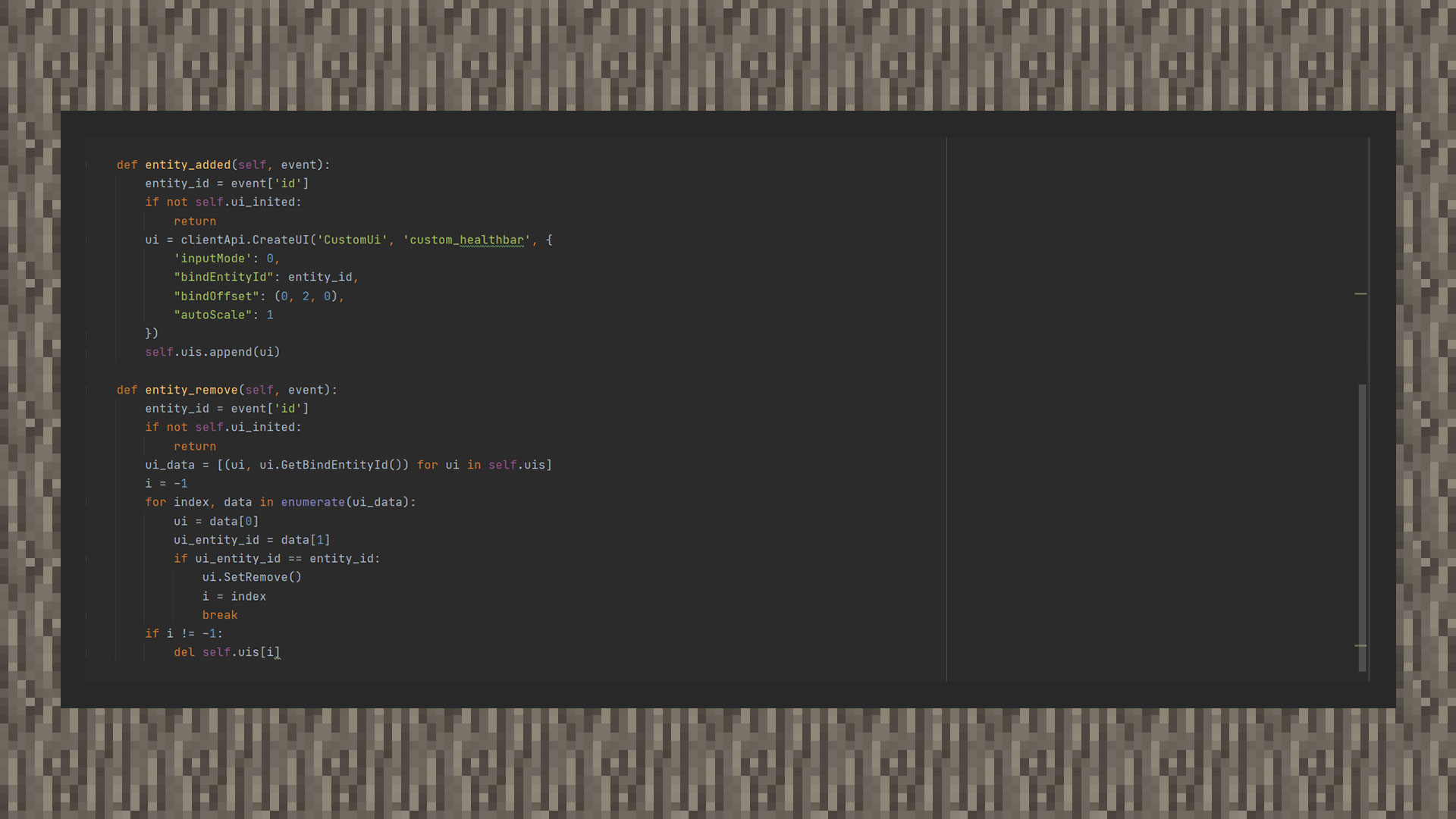Collapse the entity_remove function fold marker
Image resolution: width=1456 pixels, height=819 pixels.
pos(86,390)
